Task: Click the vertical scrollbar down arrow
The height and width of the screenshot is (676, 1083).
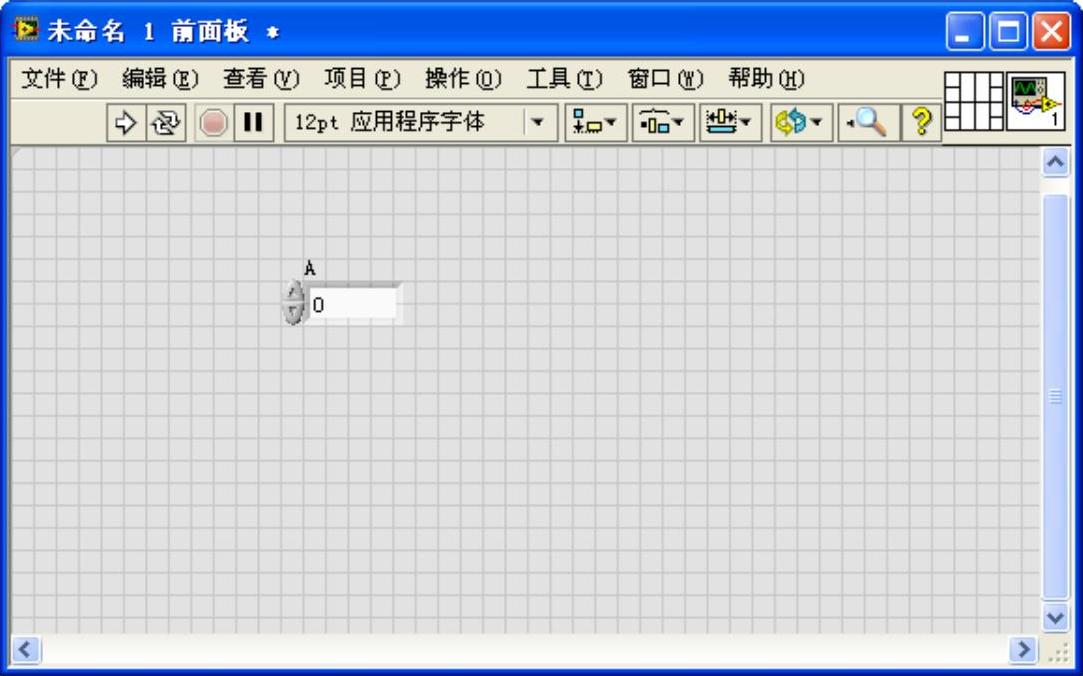Action: (1055, 617)
